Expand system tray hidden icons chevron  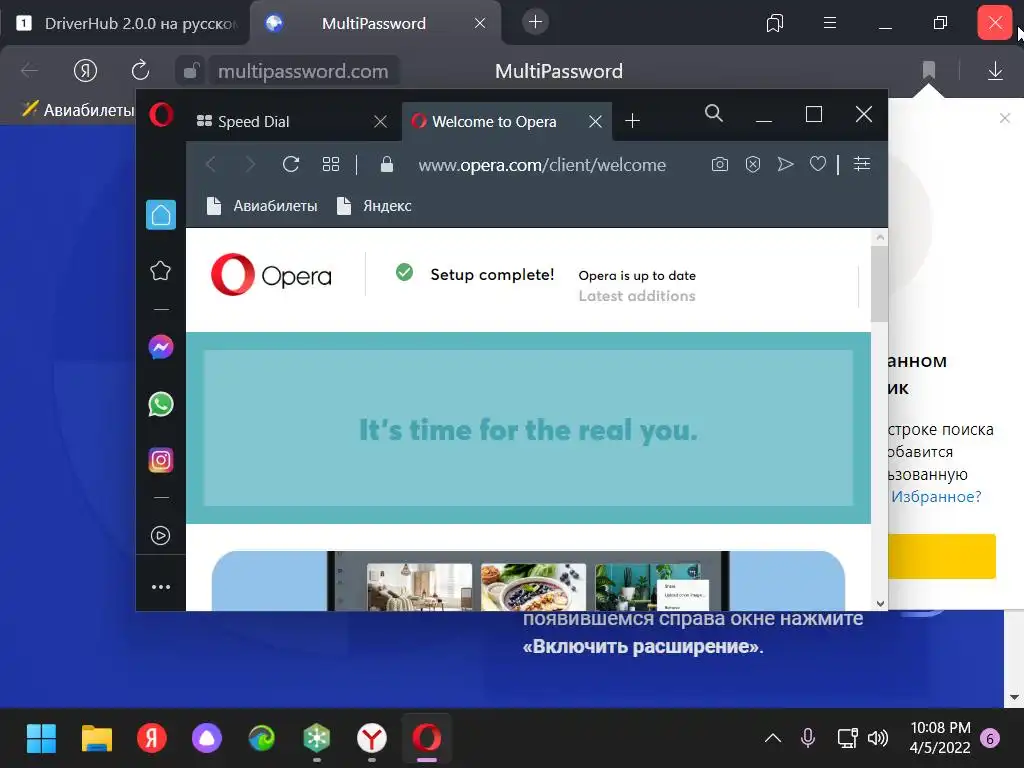click(x=773, y=739)
